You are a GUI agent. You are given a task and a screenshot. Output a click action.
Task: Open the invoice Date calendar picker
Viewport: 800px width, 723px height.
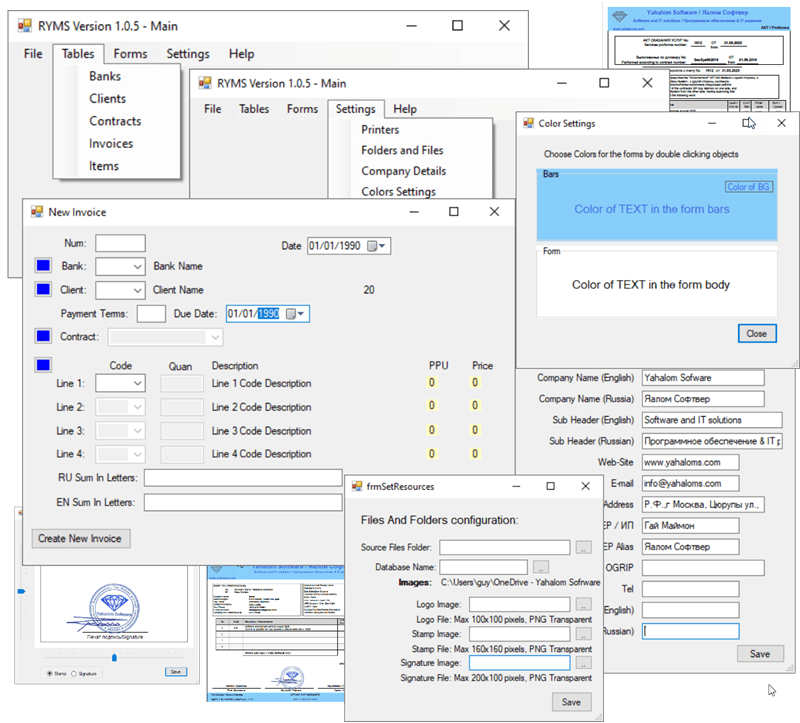click(x=377, y=246)
